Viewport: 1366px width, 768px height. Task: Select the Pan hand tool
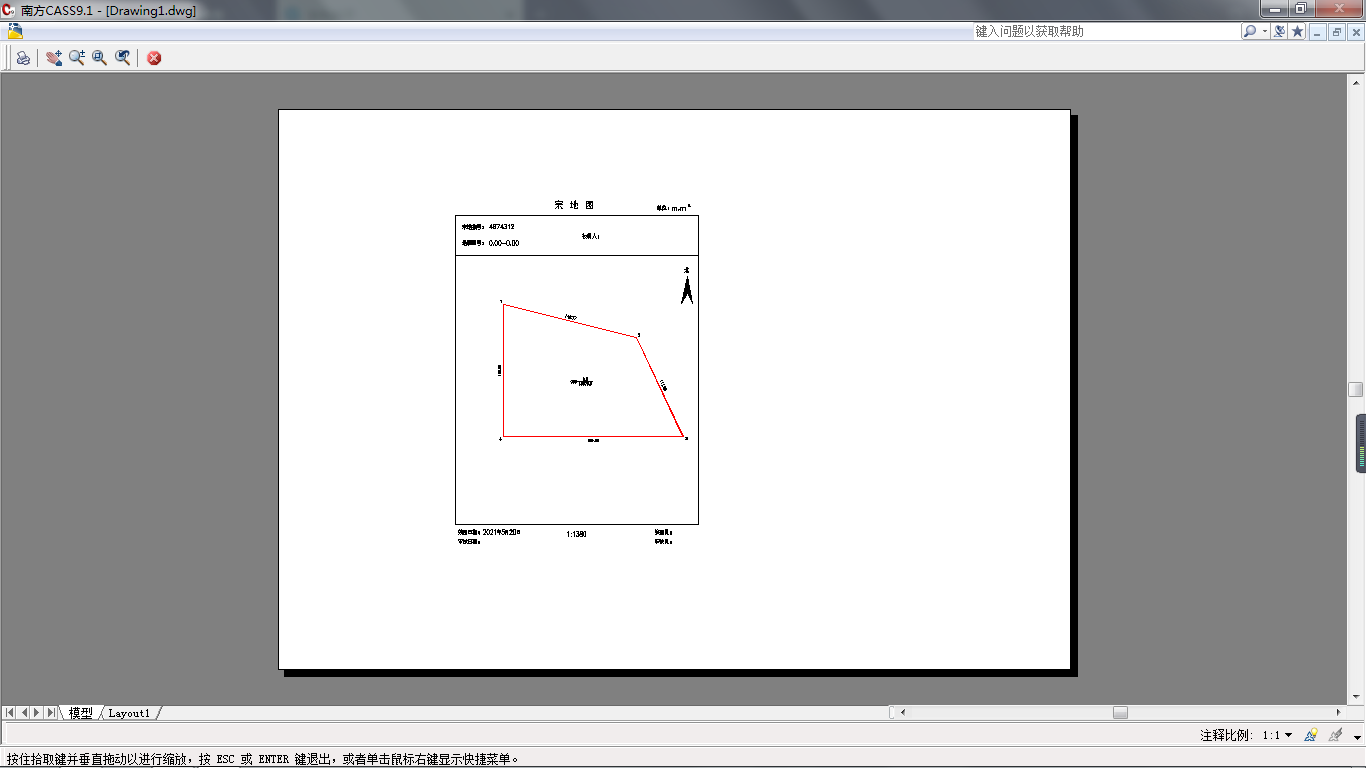coord(54,58)
